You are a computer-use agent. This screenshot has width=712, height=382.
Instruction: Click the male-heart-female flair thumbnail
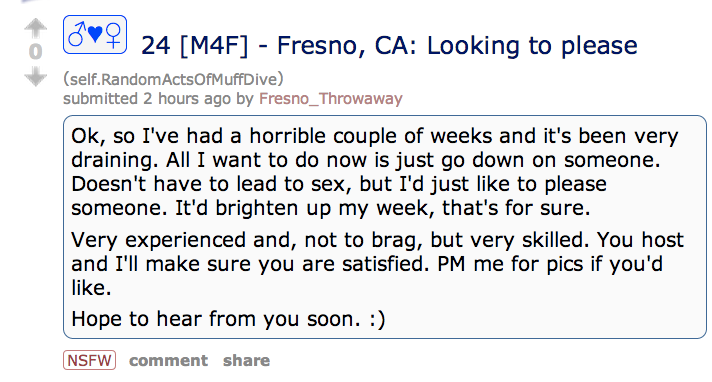(95, 35)
